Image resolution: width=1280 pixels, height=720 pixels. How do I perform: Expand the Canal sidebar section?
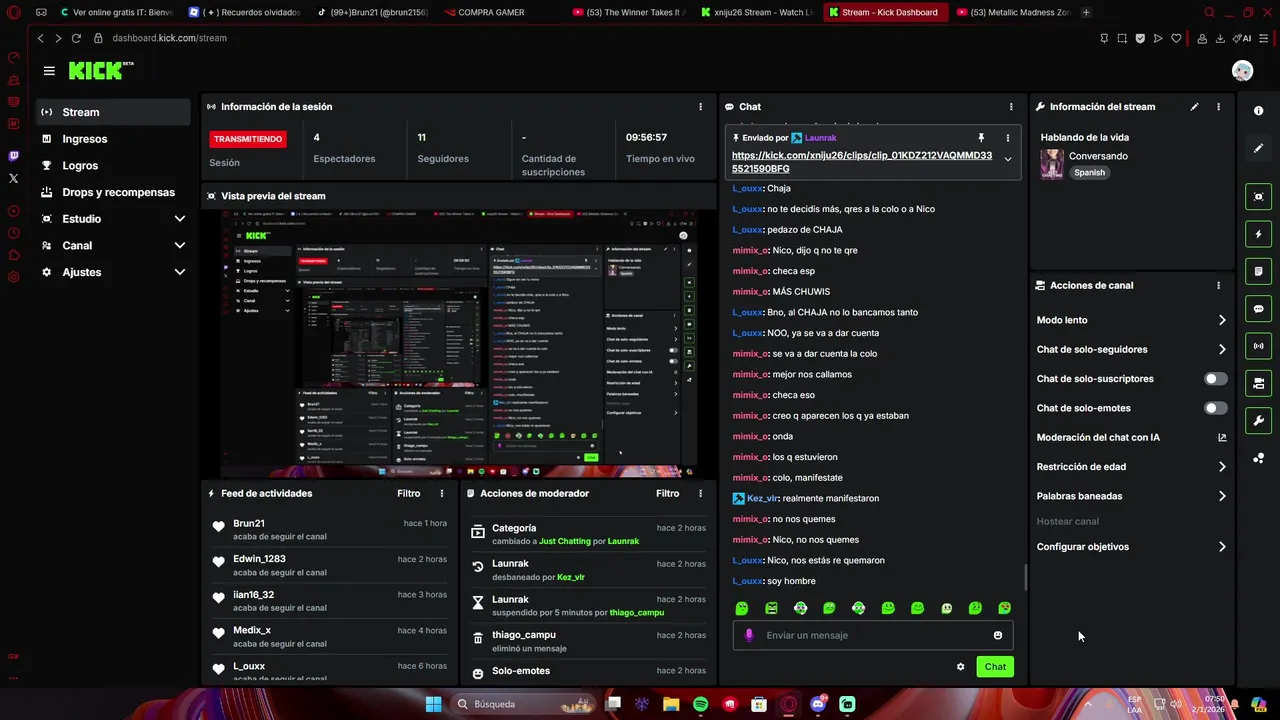(179, 245)
